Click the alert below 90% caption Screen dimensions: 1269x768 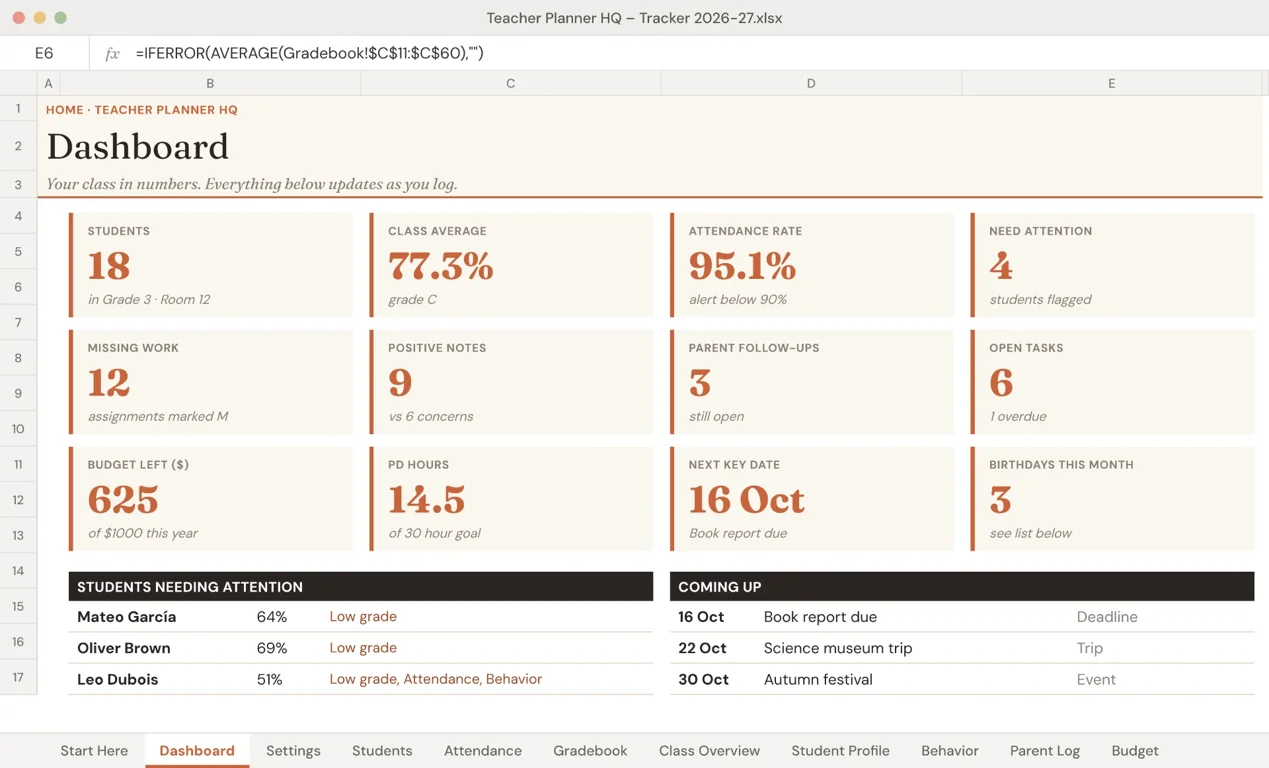(x=738, y=299)
